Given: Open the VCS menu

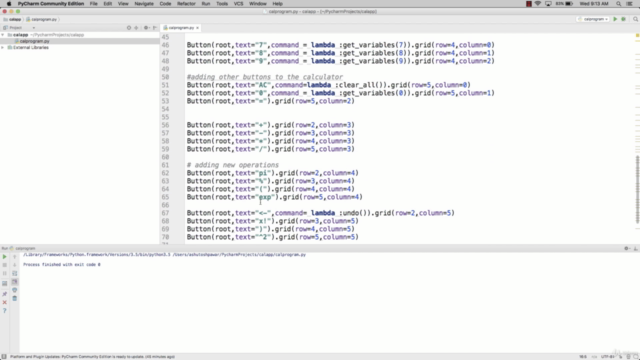Looking at the screenshot, I should [x=238, y=4].
